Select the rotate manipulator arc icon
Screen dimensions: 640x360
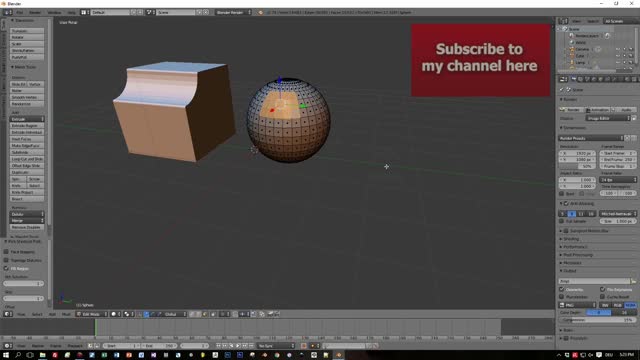(x=153, y=314)
